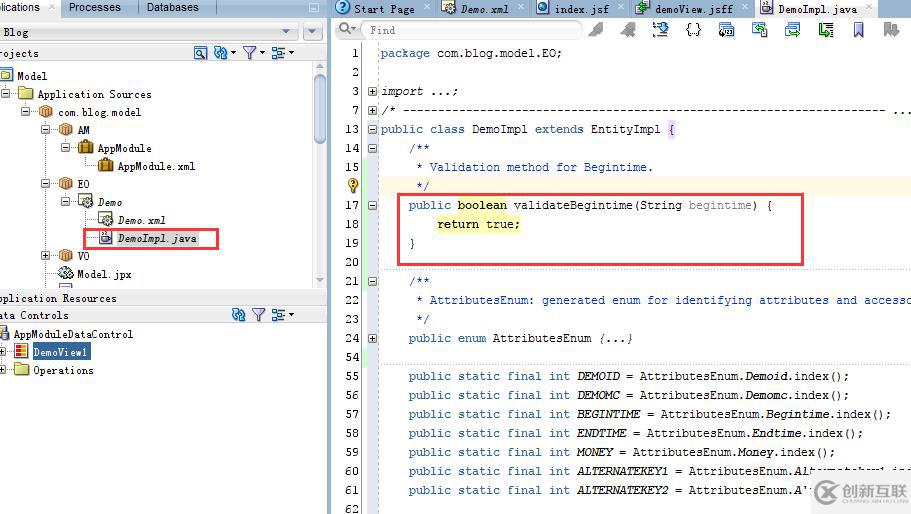The height and width of the screenshot is (514, 911).
Task: Close the demoView.jsff tab
Action: point(745,7)
